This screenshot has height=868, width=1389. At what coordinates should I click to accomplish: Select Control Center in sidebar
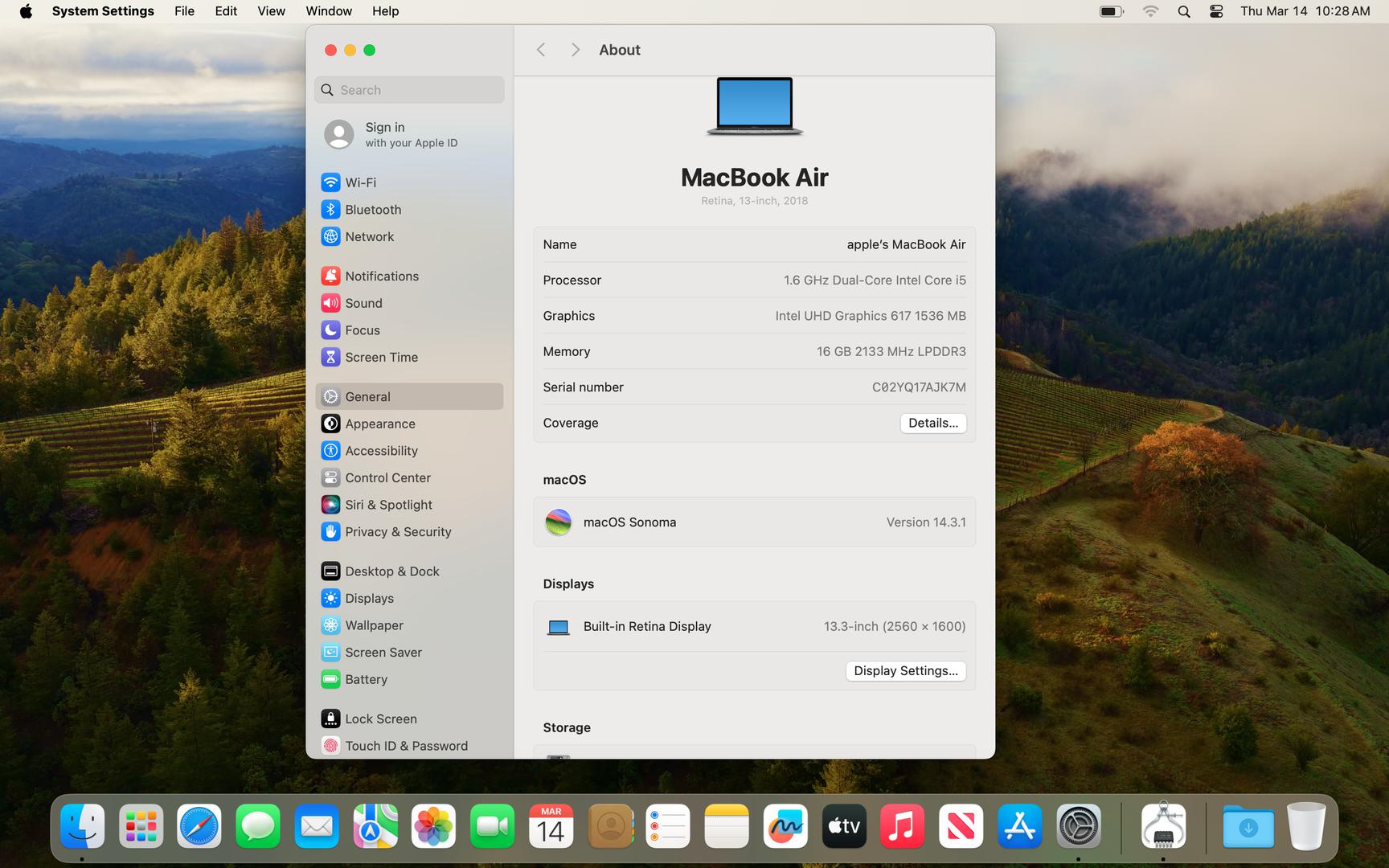click(x=409, y=477)
